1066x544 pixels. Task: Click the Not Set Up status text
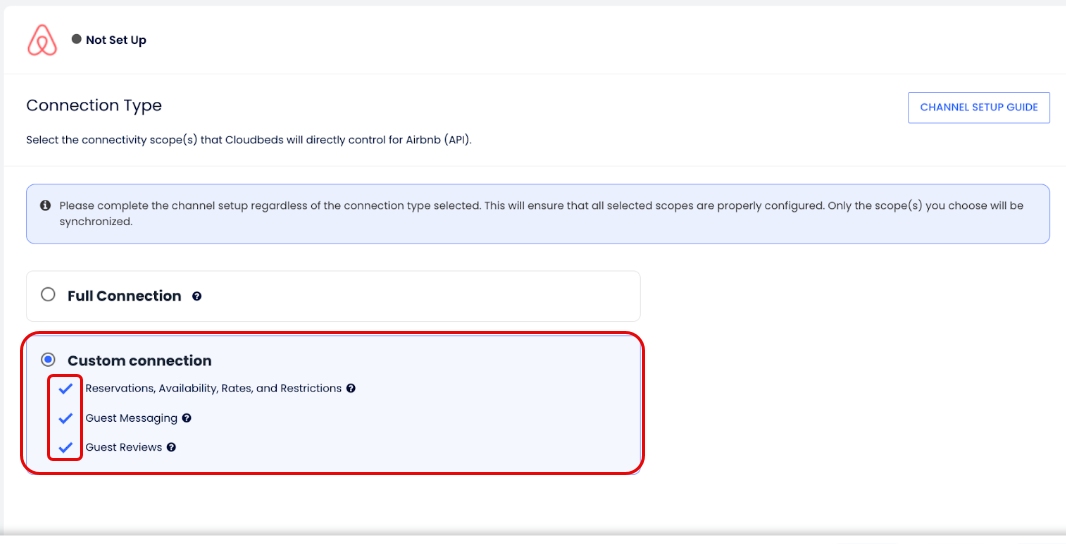point(116,40)
